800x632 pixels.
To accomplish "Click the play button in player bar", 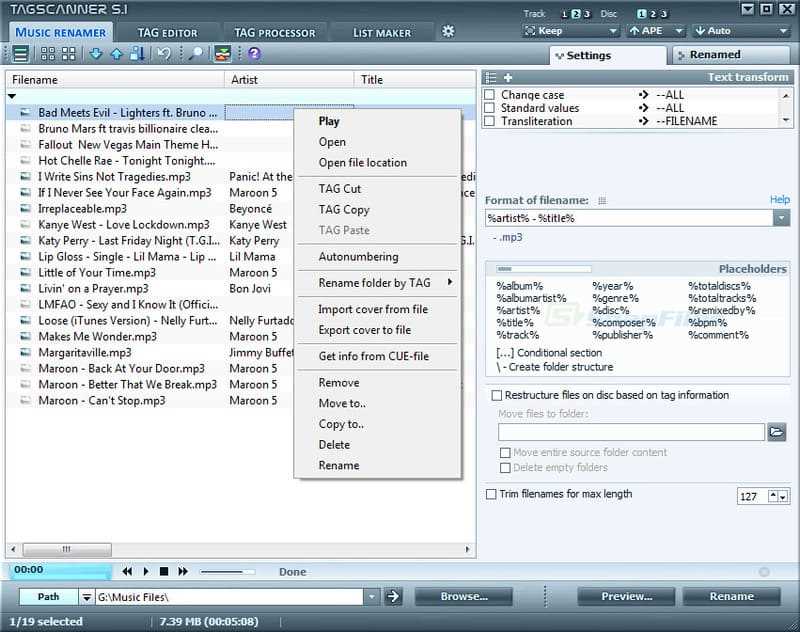I will point(146,571).
